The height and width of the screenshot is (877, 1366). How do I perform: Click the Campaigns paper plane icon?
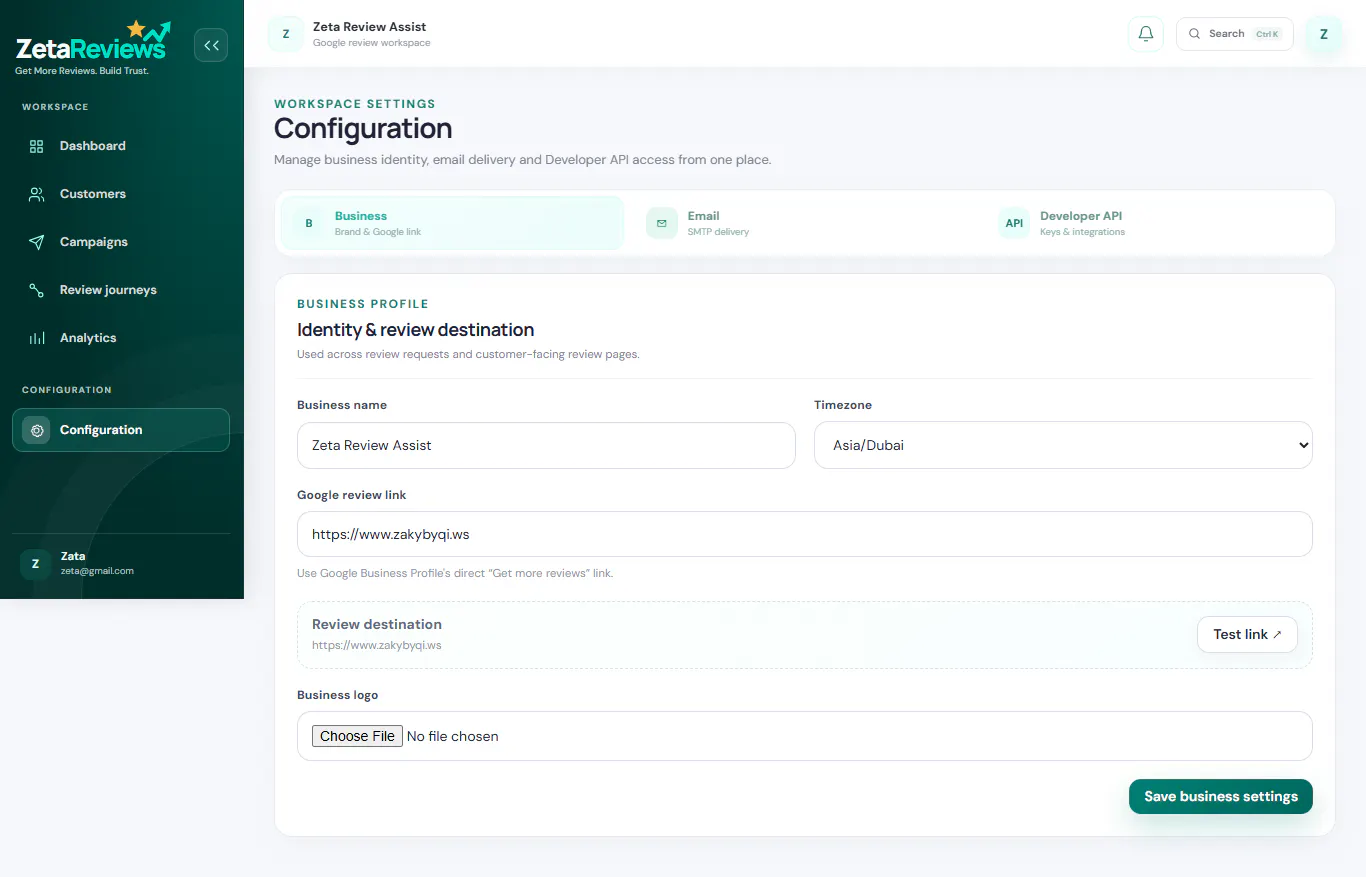(x=37, y=242)
